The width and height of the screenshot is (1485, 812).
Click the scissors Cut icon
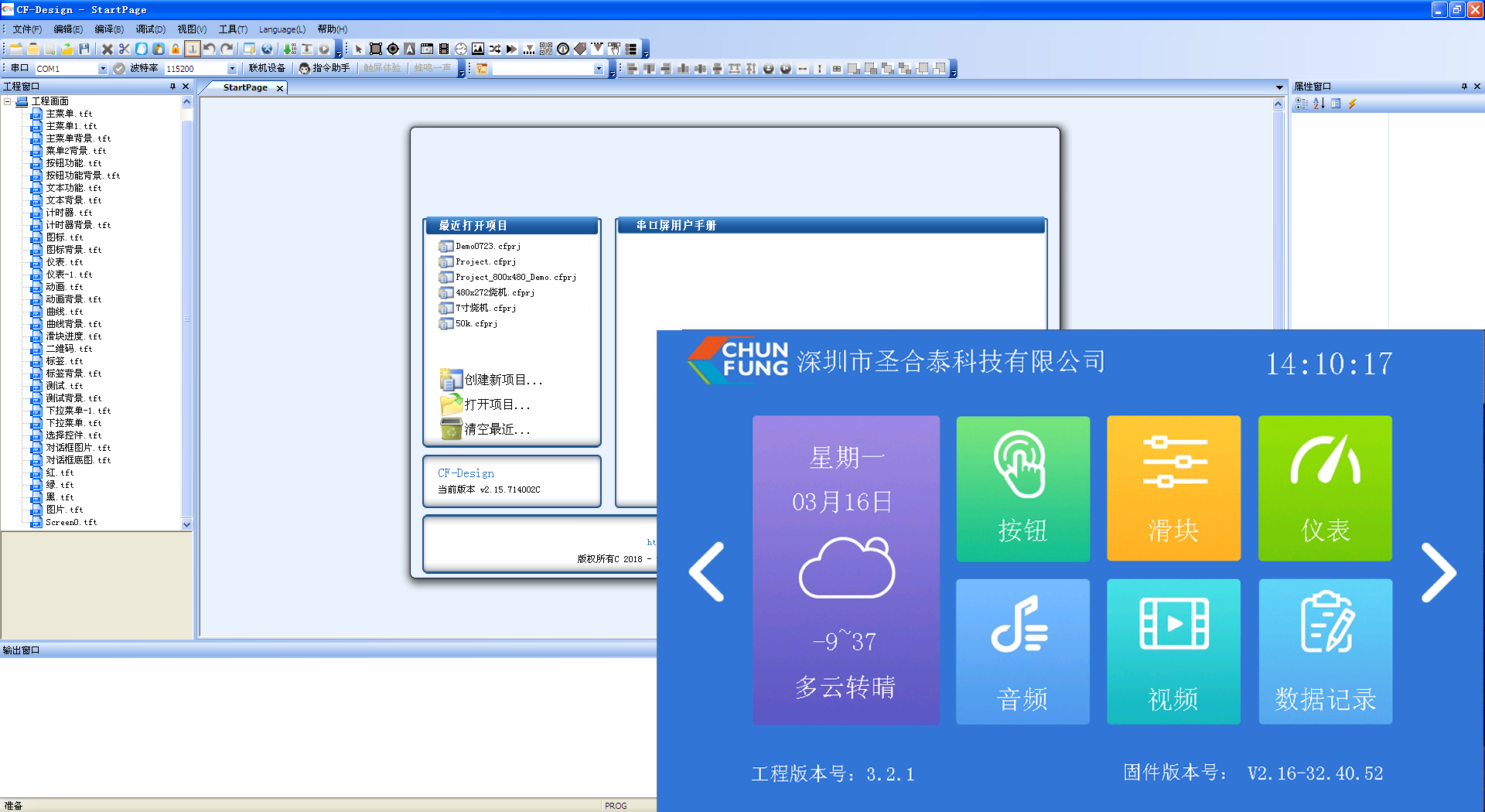(x=125, y=49)
